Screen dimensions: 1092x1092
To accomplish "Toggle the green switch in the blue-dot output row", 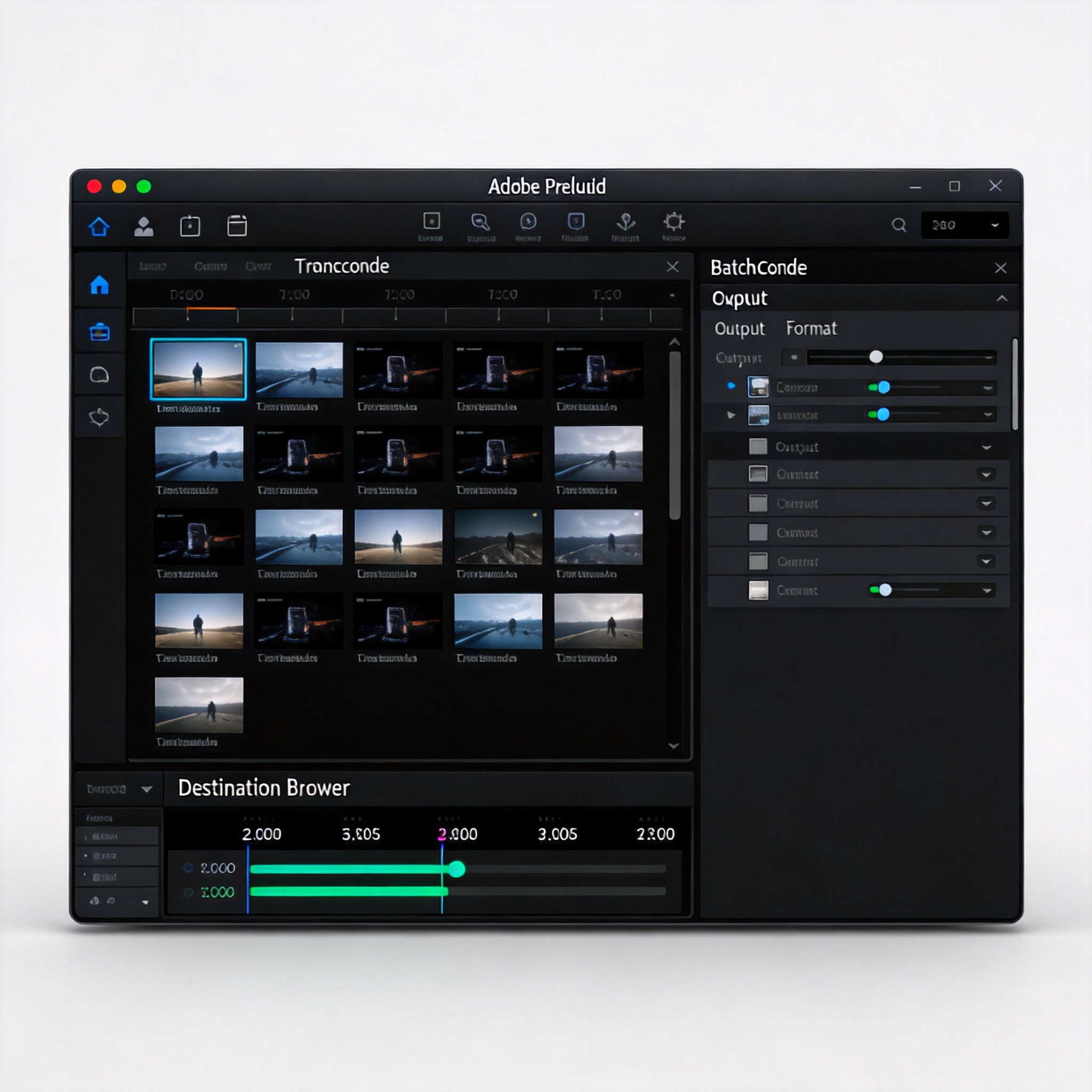I will 879,387.
